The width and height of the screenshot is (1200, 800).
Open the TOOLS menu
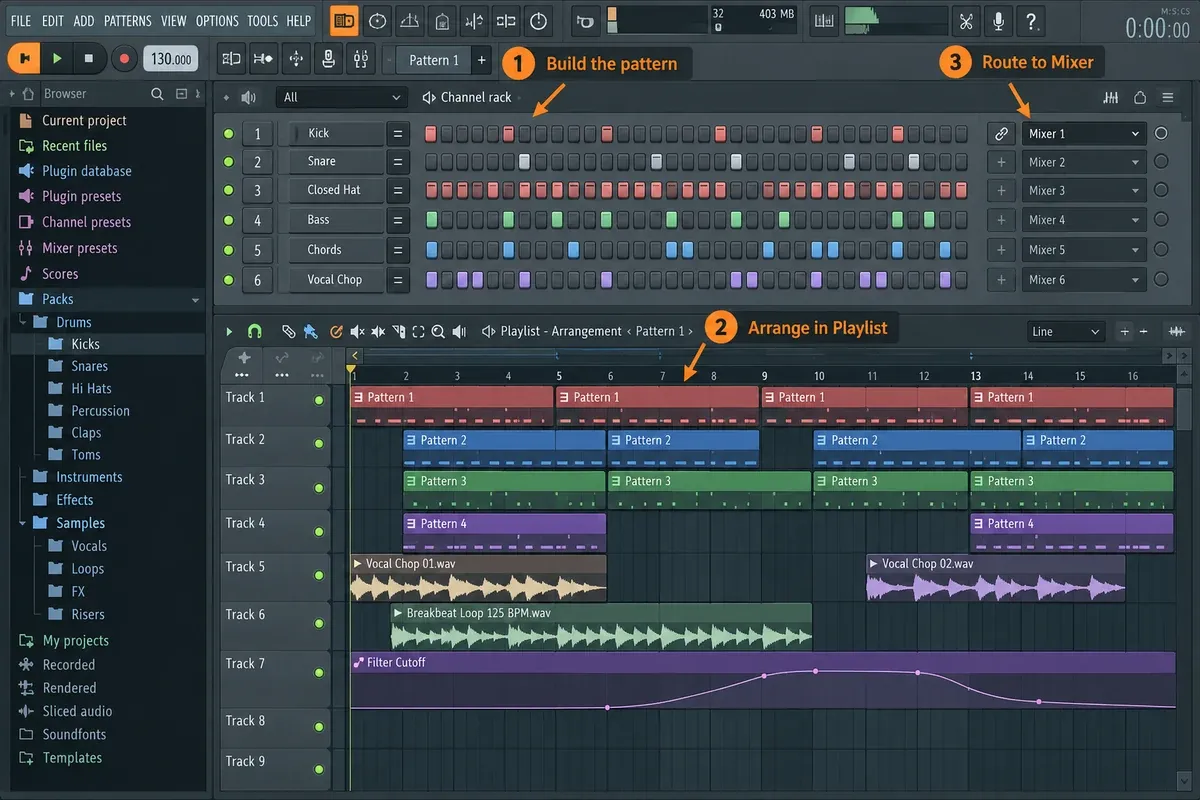(x=263, y=21)
